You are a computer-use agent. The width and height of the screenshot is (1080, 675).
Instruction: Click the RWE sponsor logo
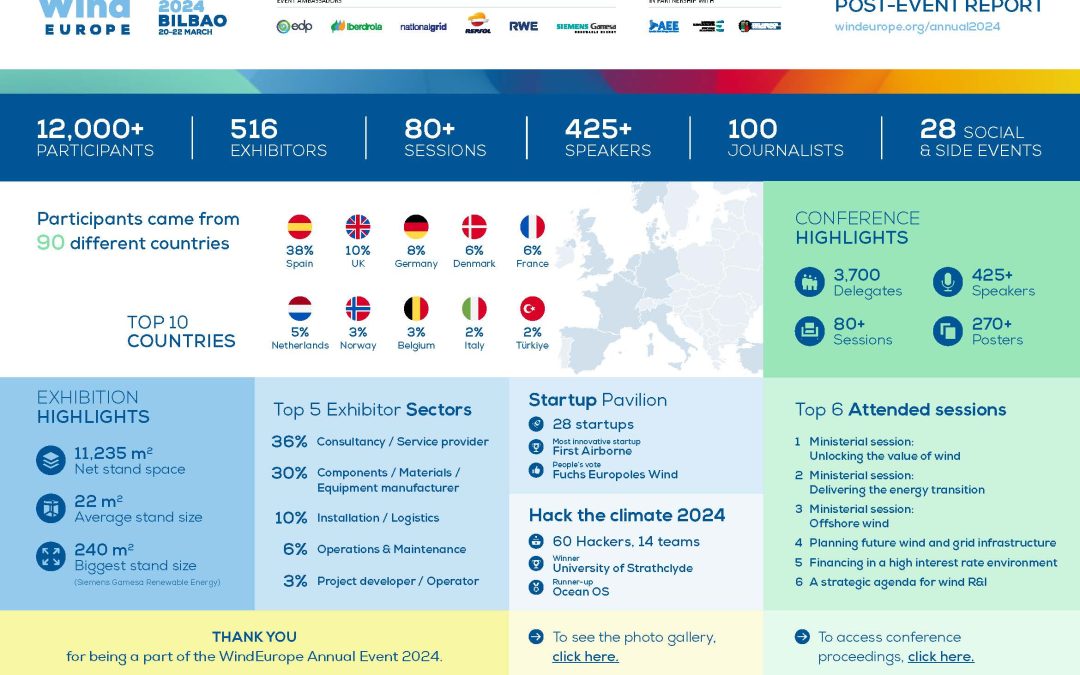click(523, 27)
